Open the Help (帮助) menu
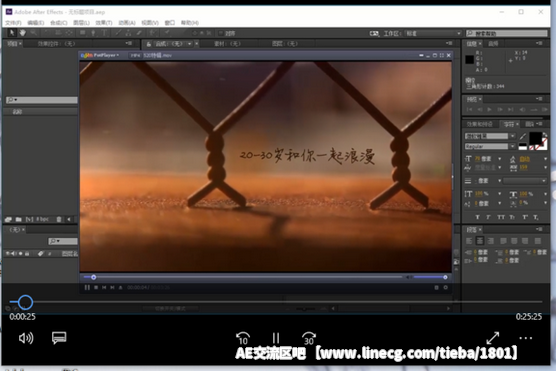This screenshot has width=559, height=372. pyautogui.click(x=190, y=23)
